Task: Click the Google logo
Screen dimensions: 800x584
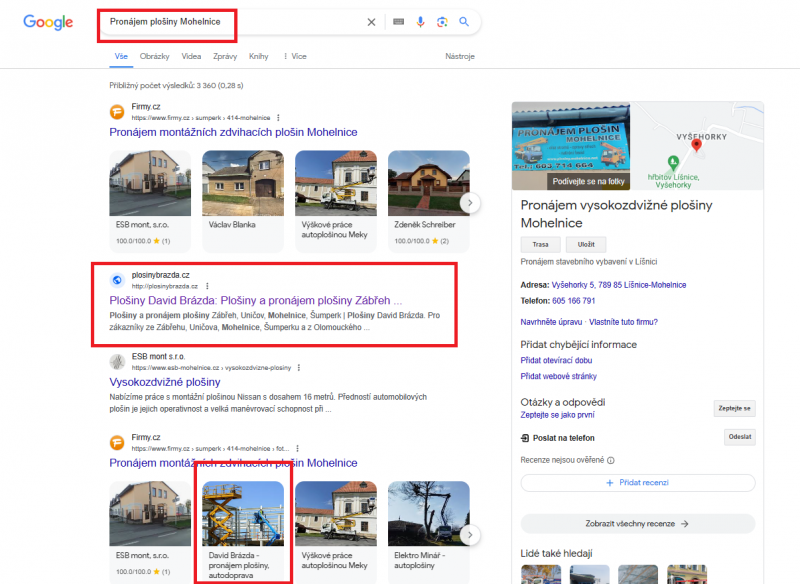Action: click(x=48, y=22)
